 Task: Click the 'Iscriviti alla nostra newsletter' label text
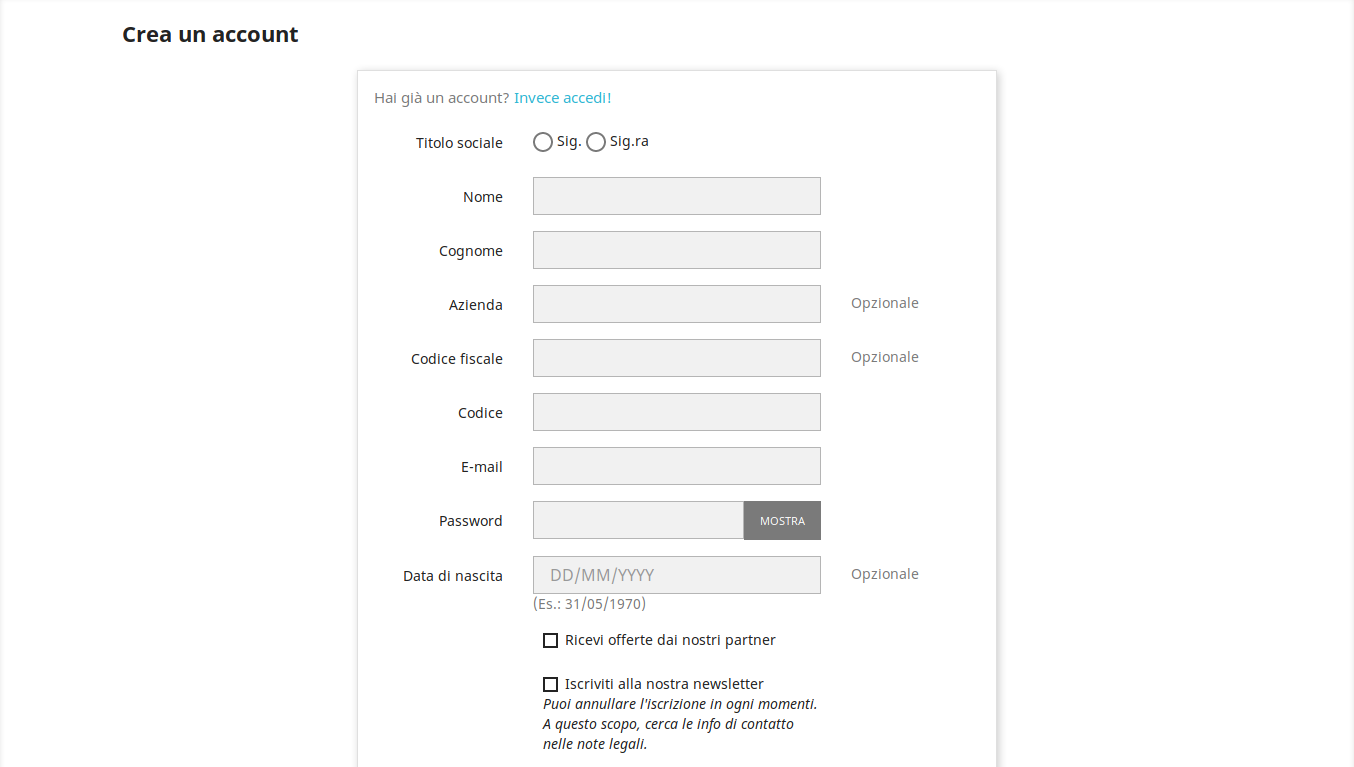coord(664,684)
